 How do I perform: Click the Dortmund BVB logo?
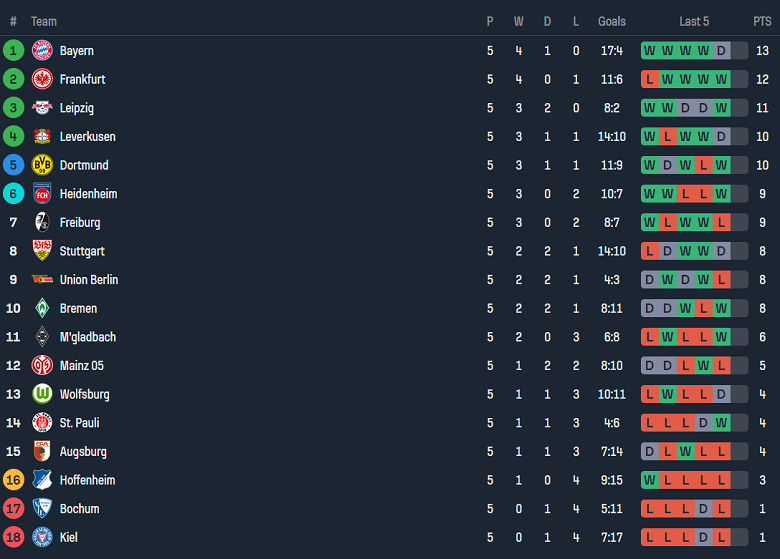coord(42,165)
